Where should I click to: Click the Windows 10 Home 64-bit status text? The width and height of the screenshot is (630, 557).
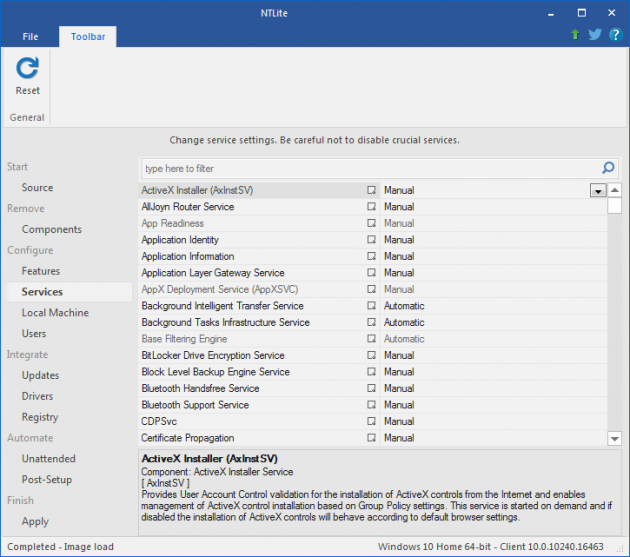(x=490, y=547)
